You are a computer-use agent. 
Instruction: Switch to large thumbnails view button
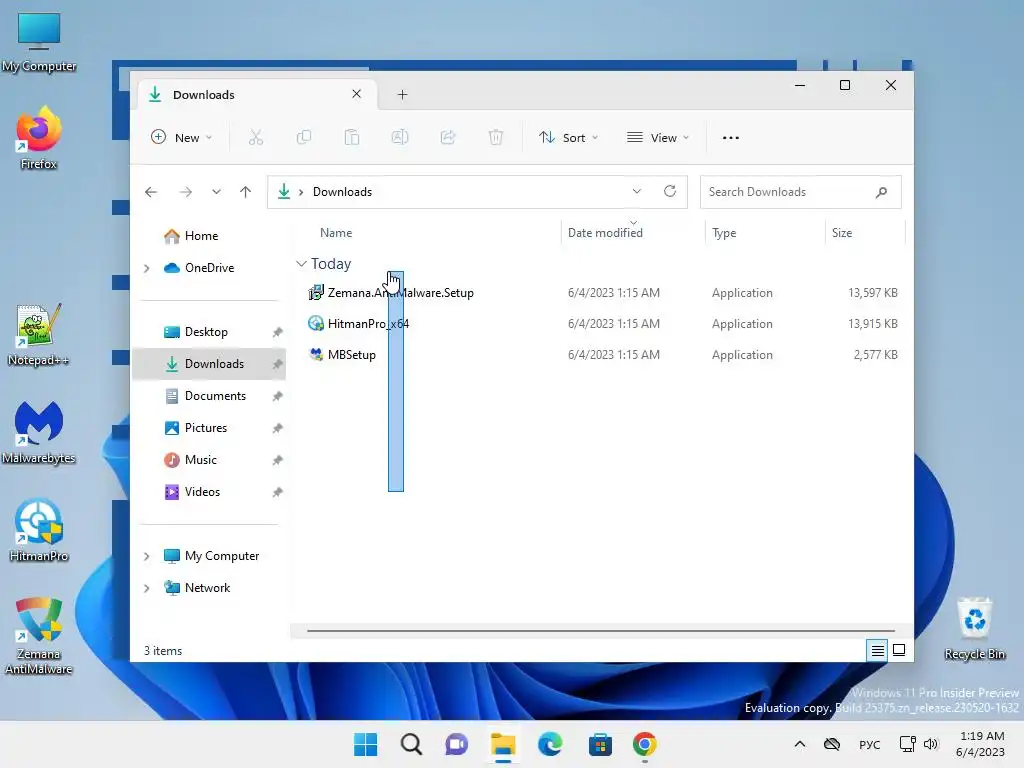point(899,650)
